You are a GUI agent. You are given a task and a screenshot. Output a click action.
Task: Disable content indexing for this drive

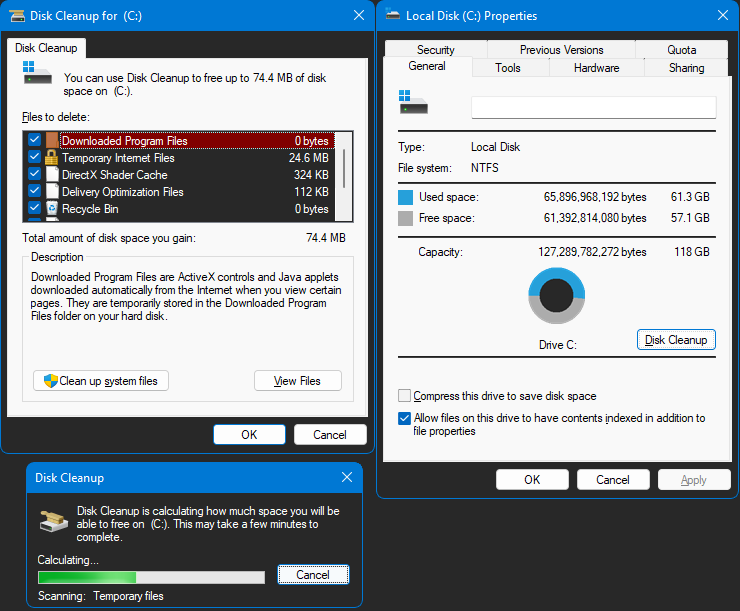tap(404, 418)
